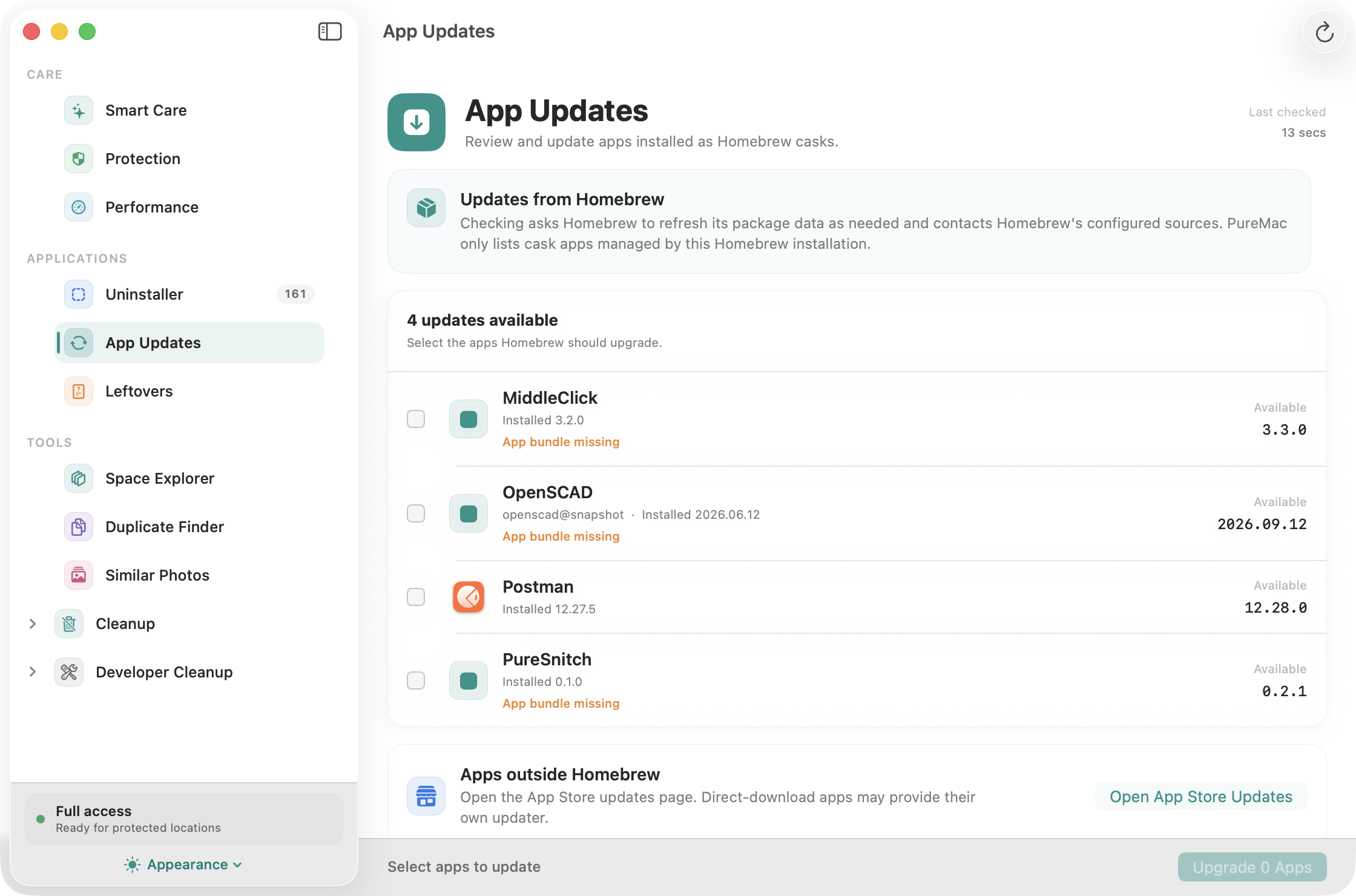Click the Postman app icon
The width and height of the screenshot is (1356, 896).
[469, 597]
